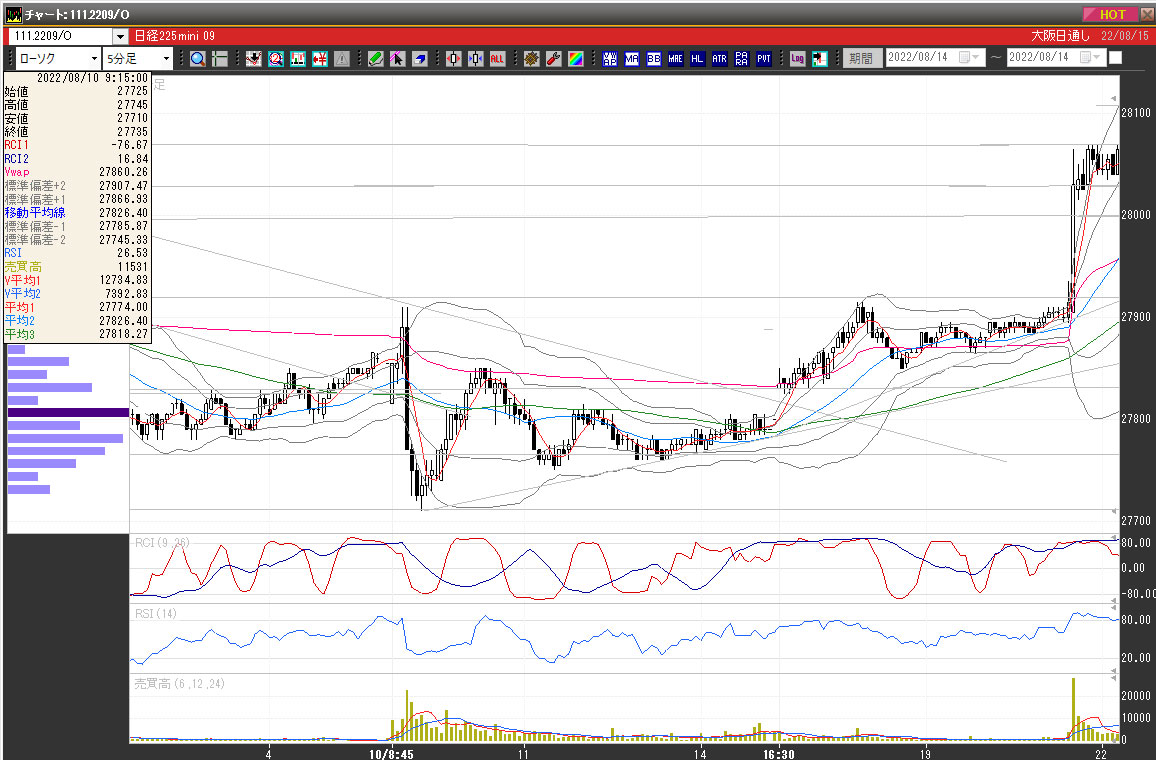The height and width of the screenshot is (760, 1156).
Task: Click the 大阪日通し session label
Action: coord(1060,35)
